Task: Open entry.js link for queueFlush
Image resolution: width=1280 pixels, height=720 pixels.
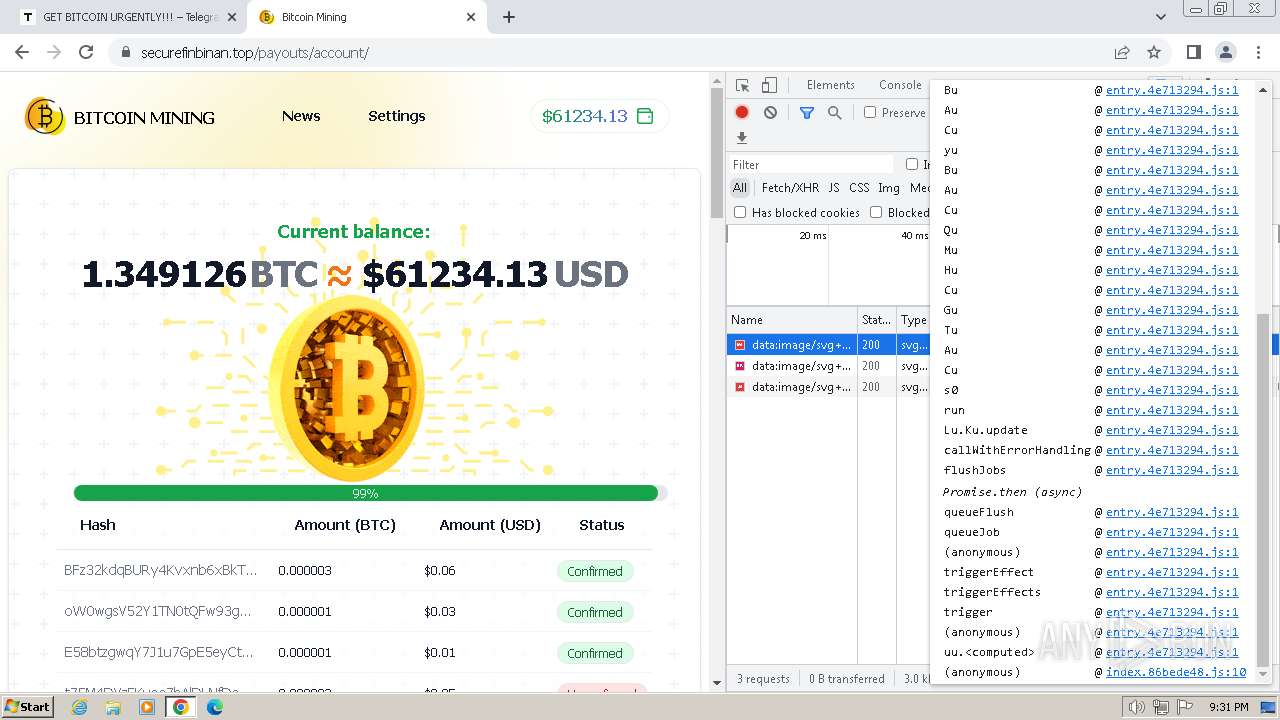Action: point(1172,512)
